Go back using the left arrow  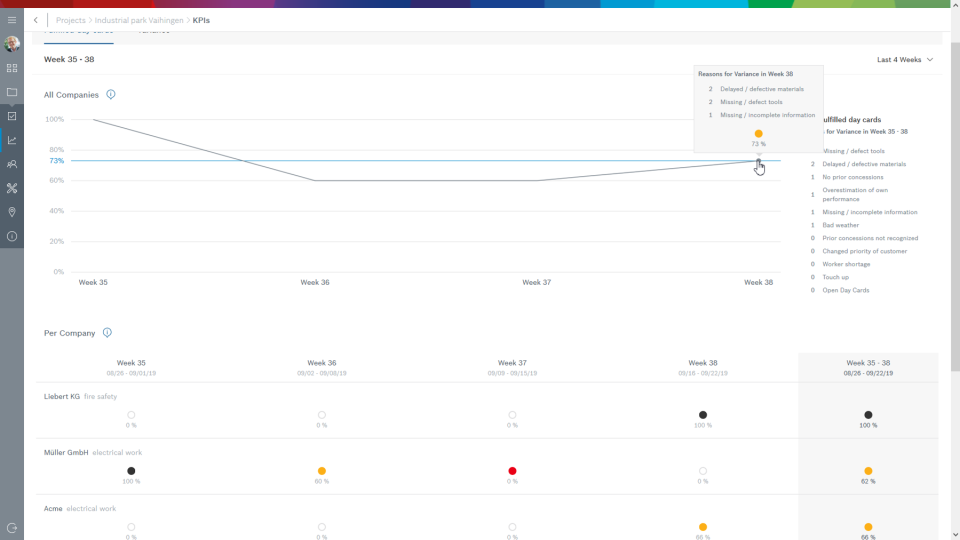click(36, 20)
